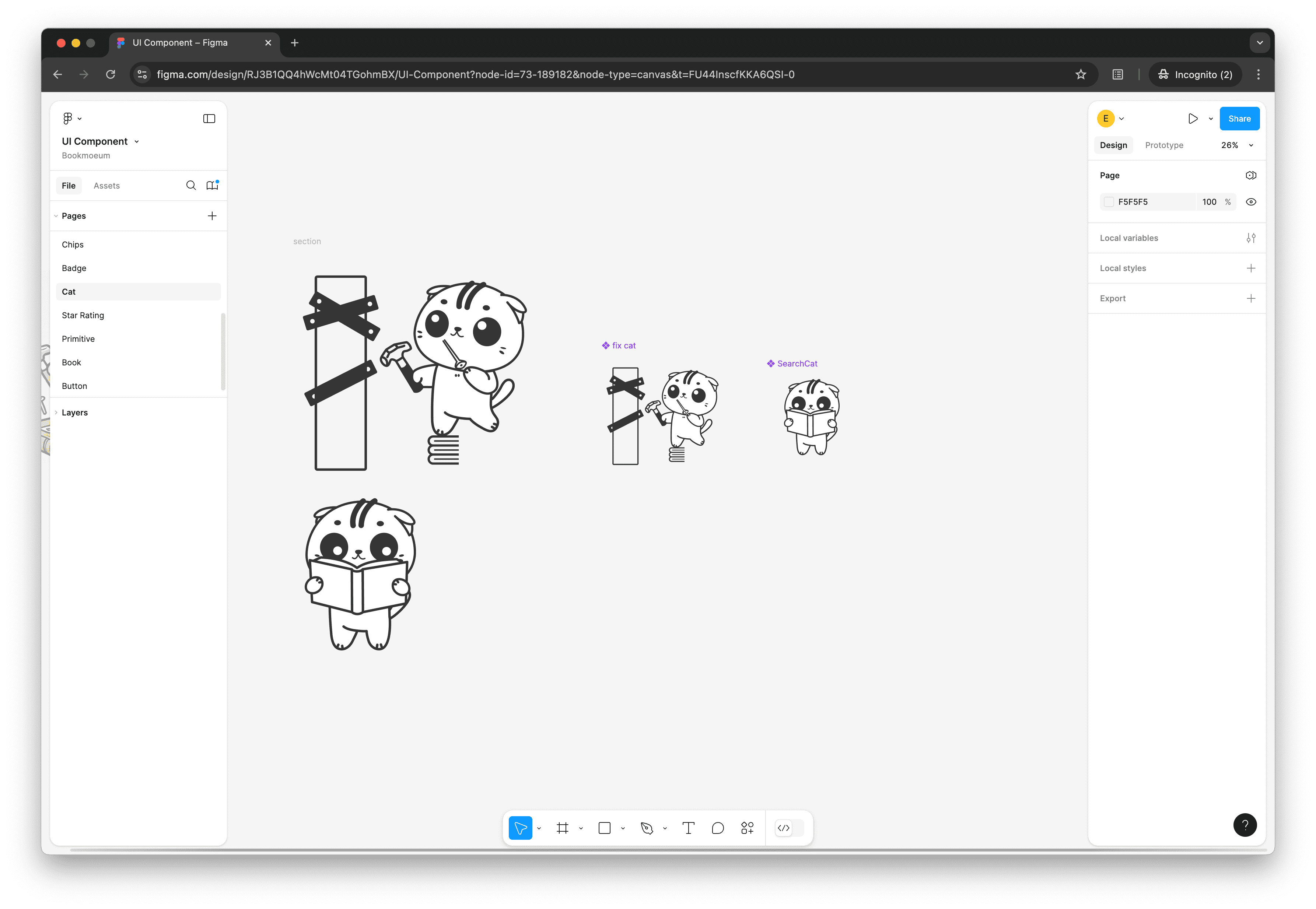Switch to the Assets tab
Image resolution: width=1316 pixels, height=909 pixels.
pyautogui.click(x=106, y=186)
